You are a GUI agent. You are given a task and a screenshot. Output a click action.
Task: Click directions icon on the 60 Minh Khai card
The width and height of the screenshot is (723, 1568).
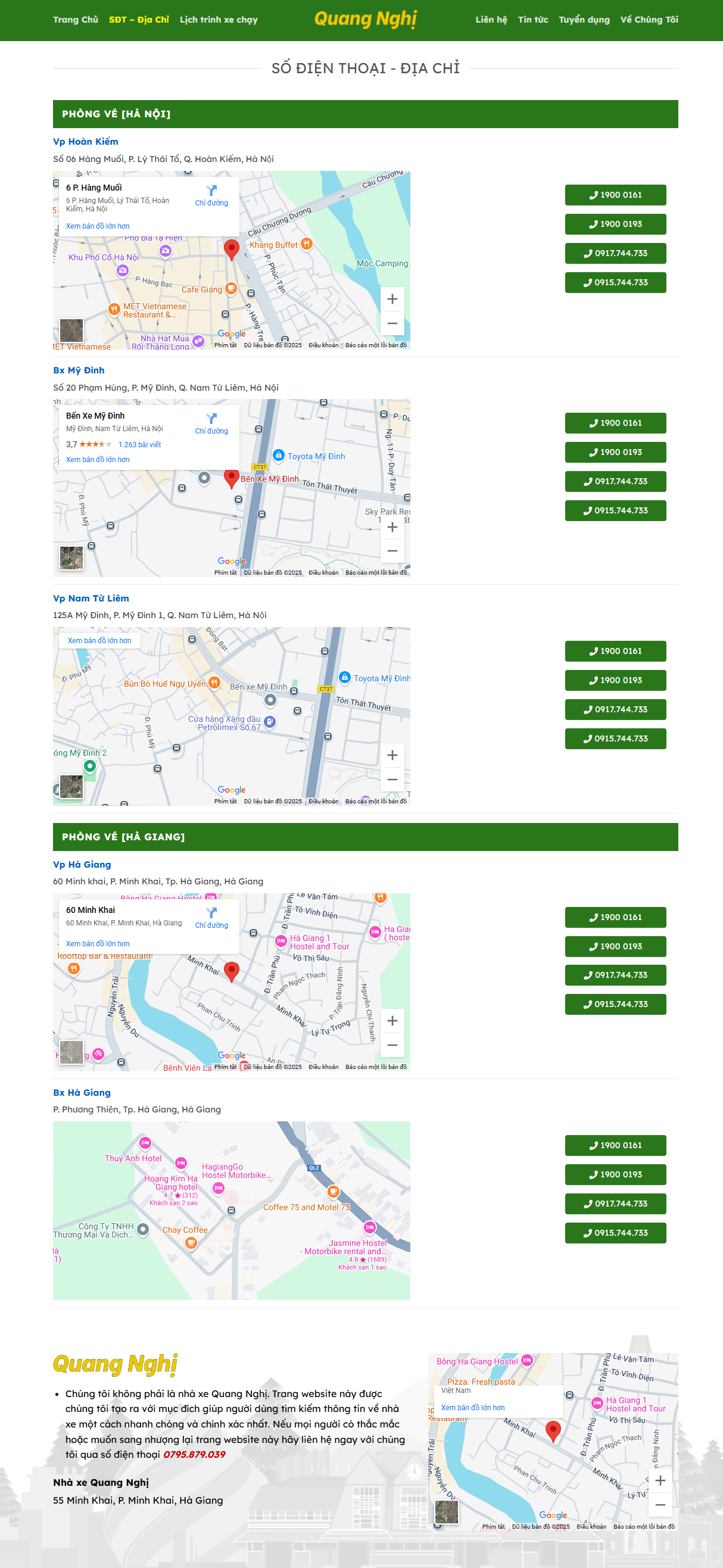coord(211,913)
